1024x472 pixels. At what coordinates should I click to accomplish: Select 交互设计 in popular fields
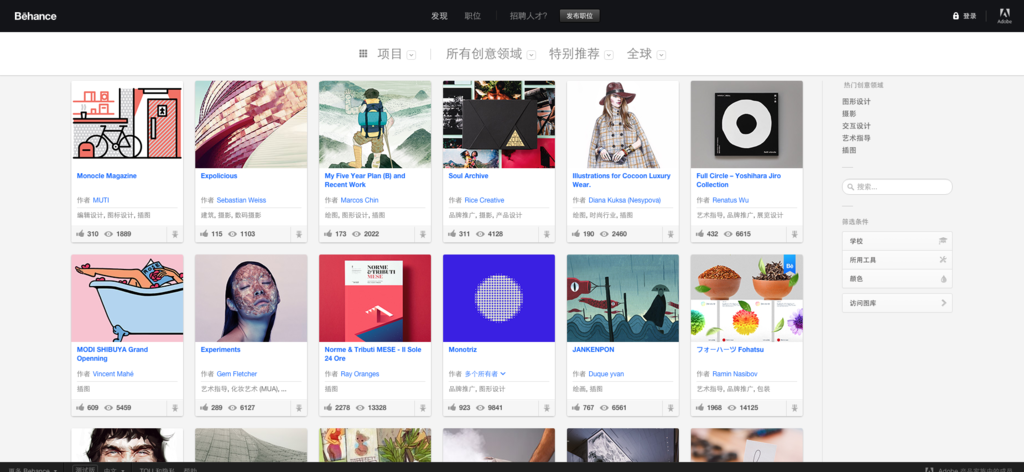point(856,126)
